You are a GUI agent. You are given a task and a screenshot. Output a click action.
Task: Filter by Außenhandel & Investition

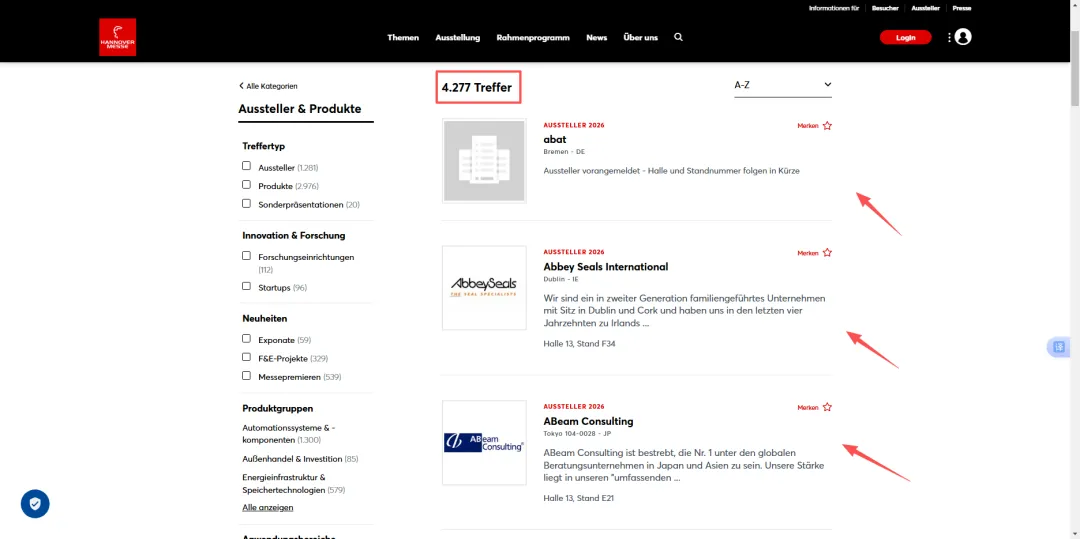[x=300, y=459]
